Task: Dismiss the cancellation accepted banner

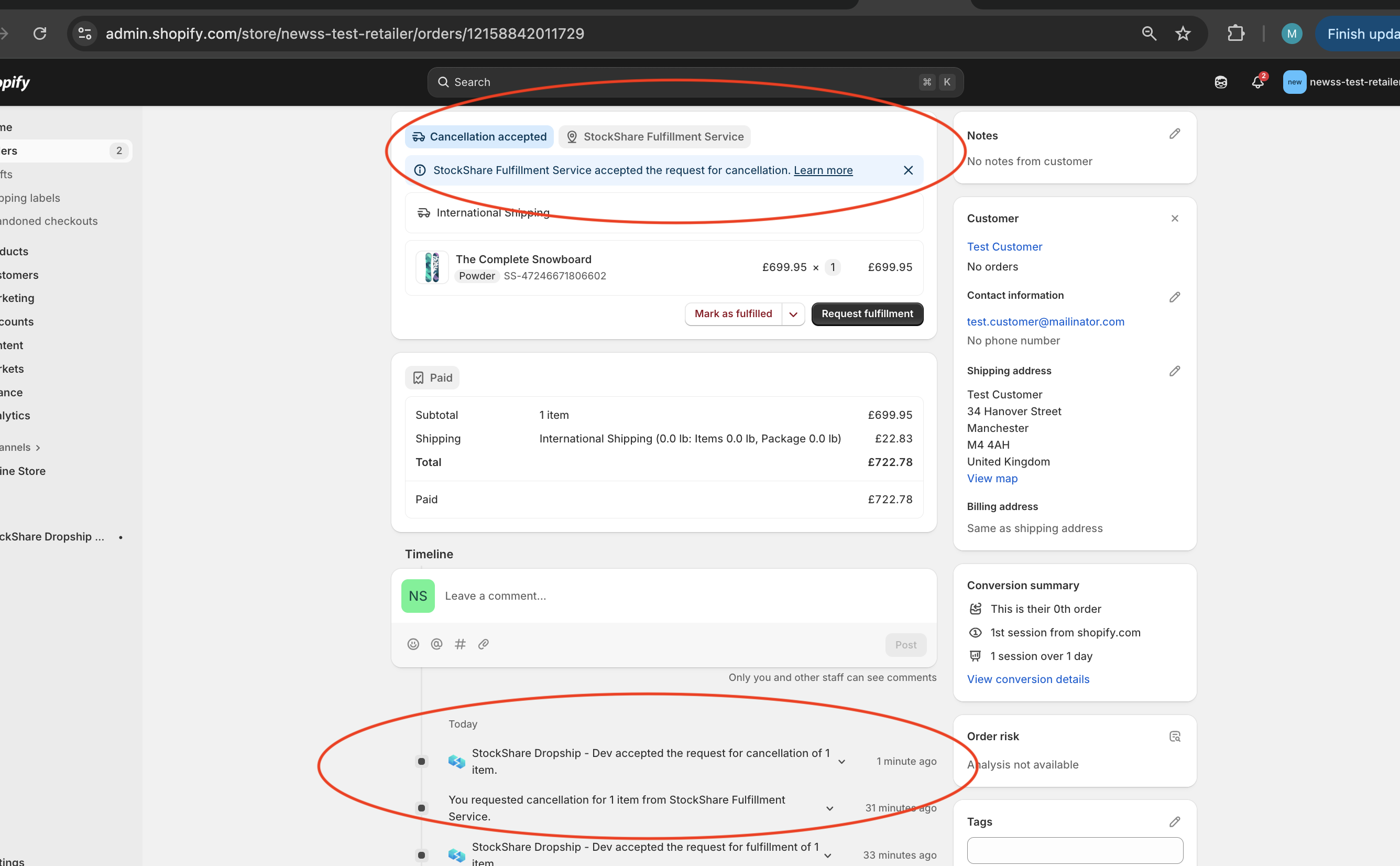Action: point(908,170)
